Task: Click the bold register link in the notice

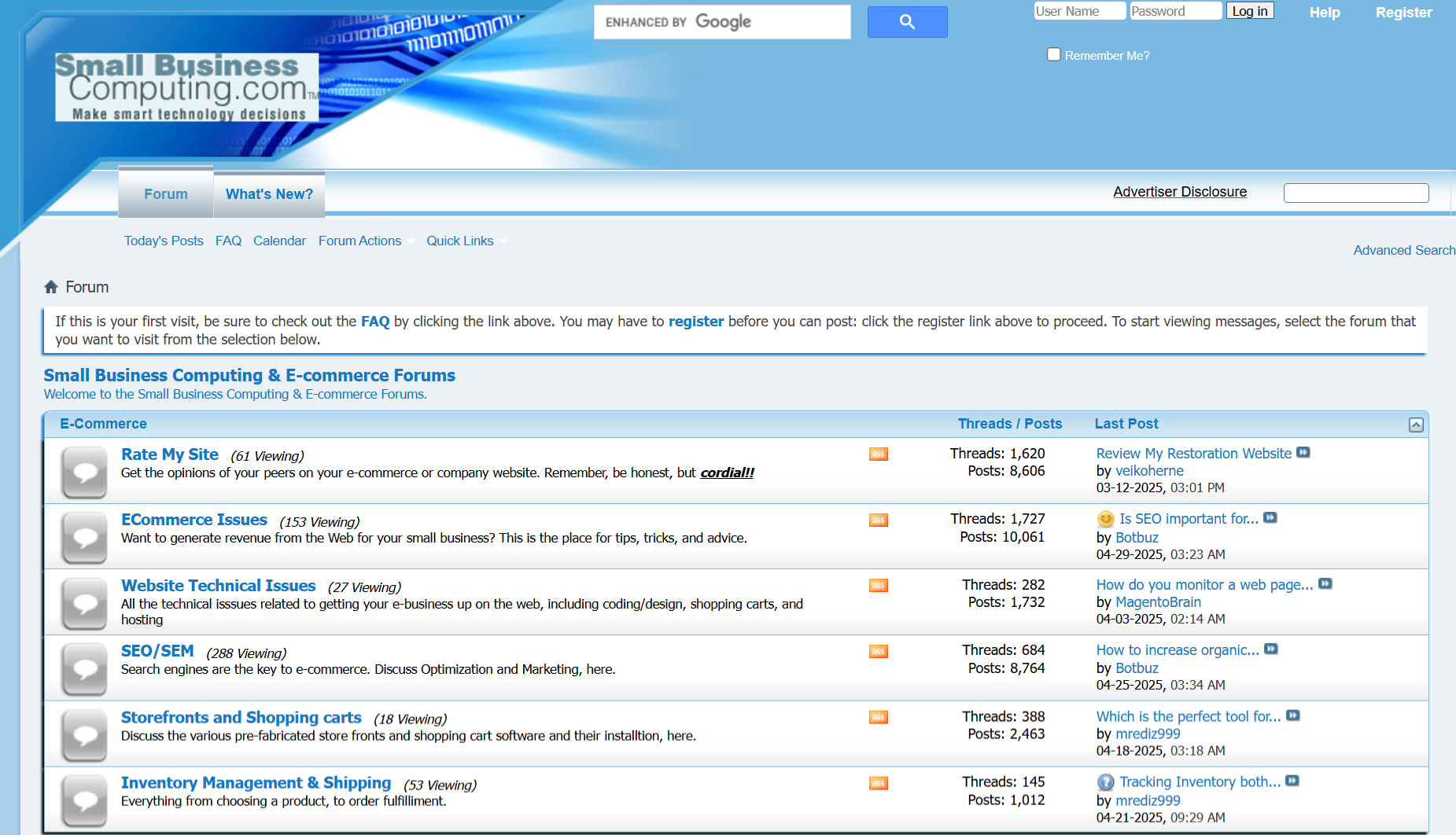Action: pyautogui.click(x=696, y=322)
